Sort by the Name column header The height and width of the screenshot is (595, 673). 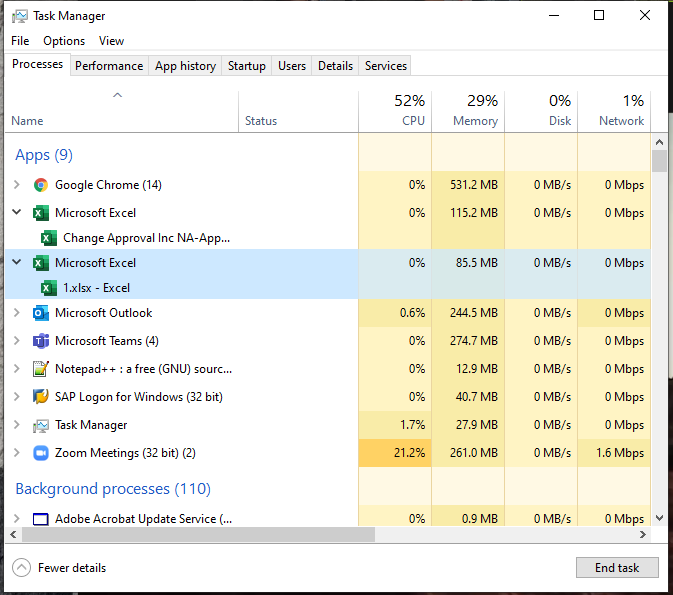coord(121,111)
